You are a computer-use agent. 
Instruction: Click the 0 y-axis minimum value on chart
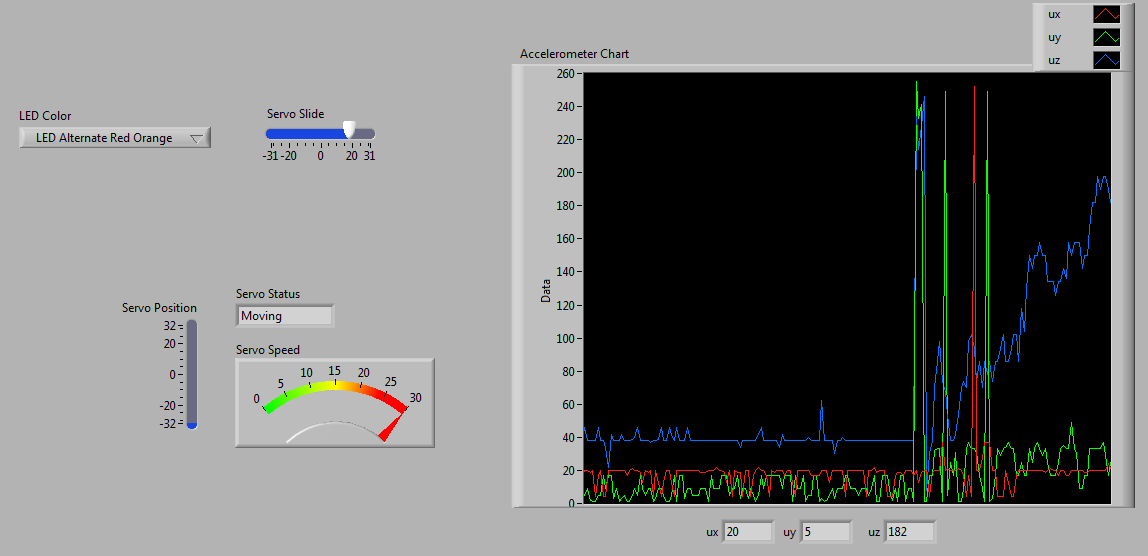(x=570, y=503)
